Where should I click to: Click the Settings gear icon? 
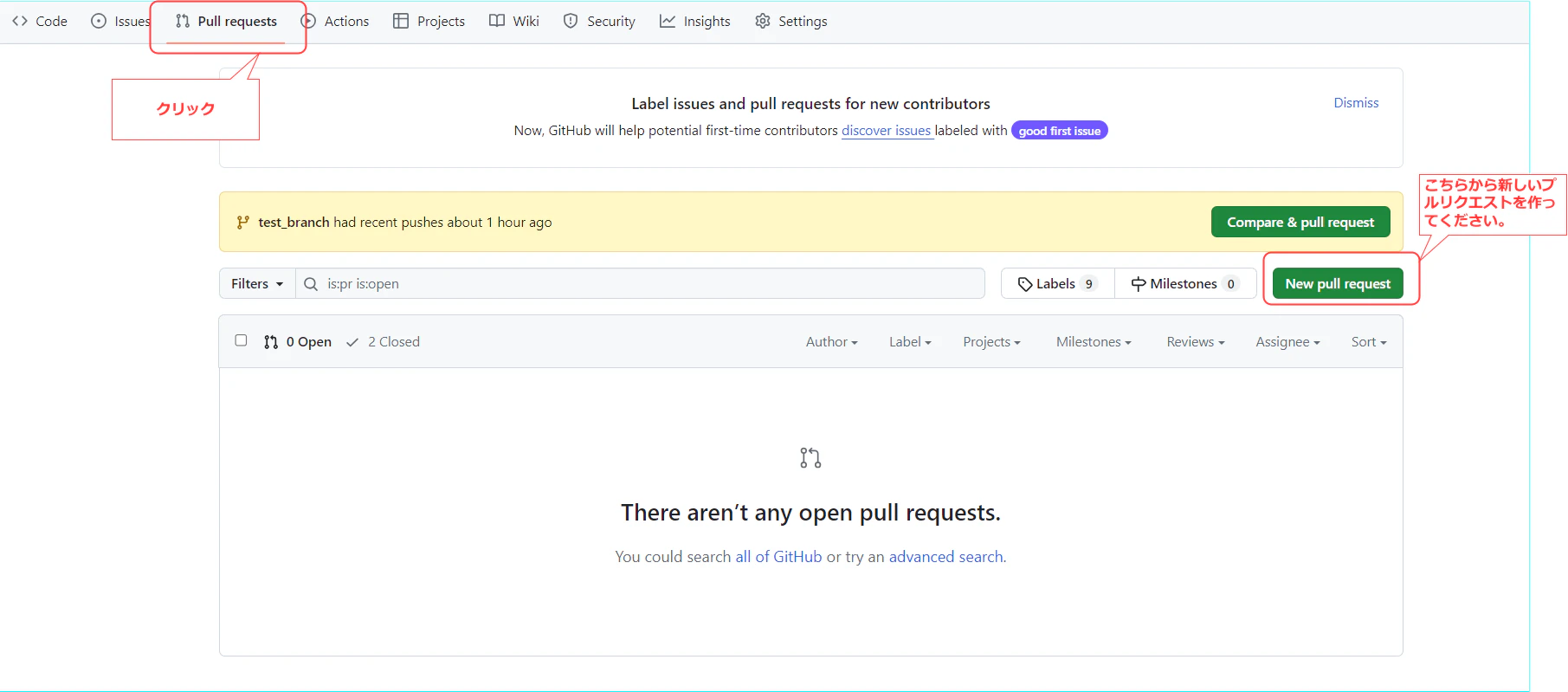pos(763,21)
